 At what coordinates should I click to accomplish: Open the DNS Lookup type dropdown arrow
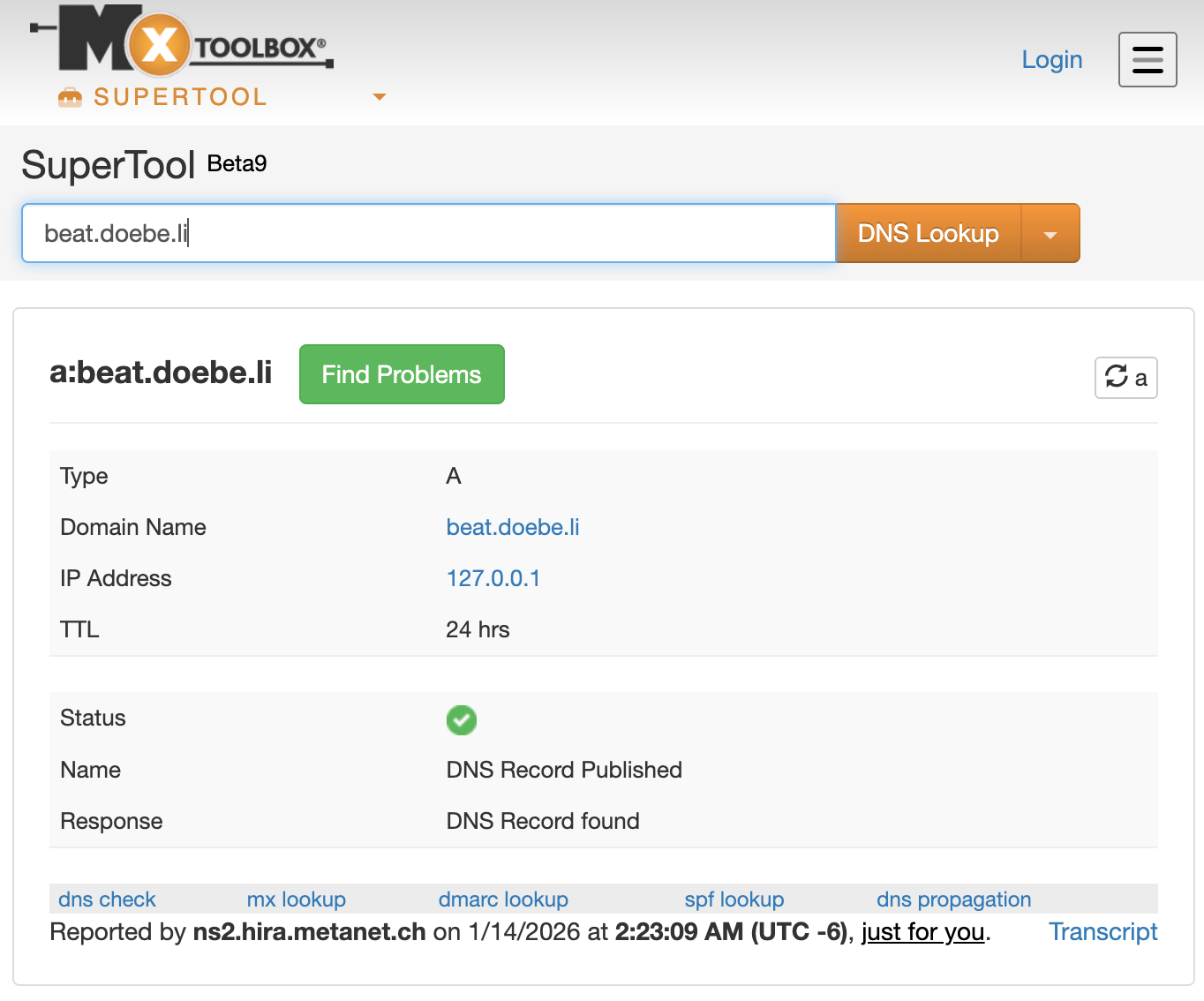[x=1050, y=234]
